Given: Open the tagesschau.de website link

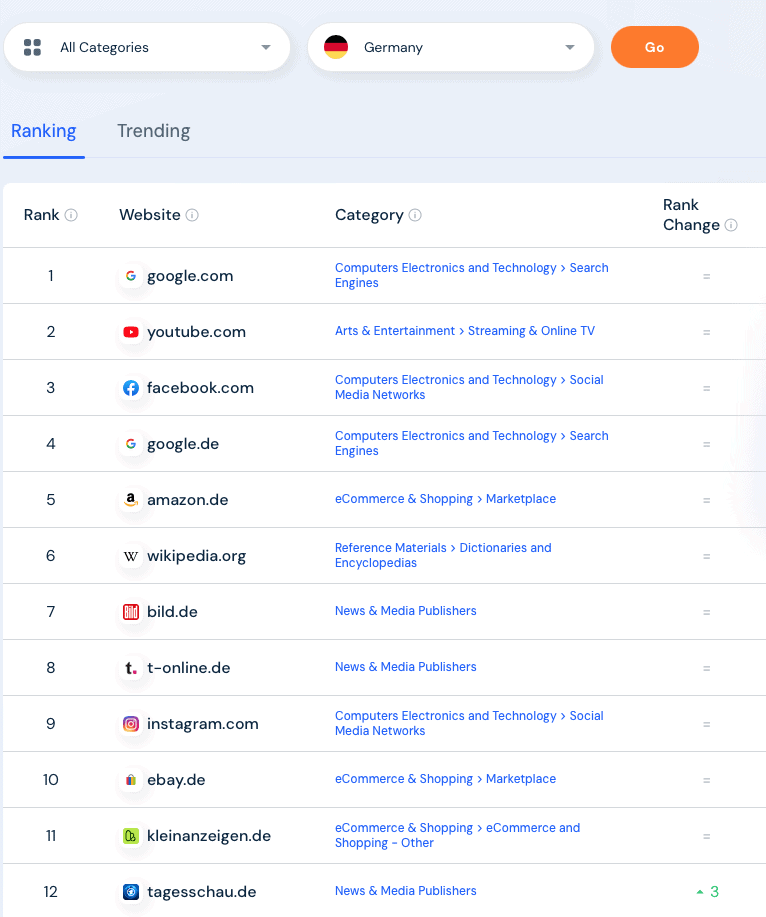Looking at the screenshot, I should (202, 892).
